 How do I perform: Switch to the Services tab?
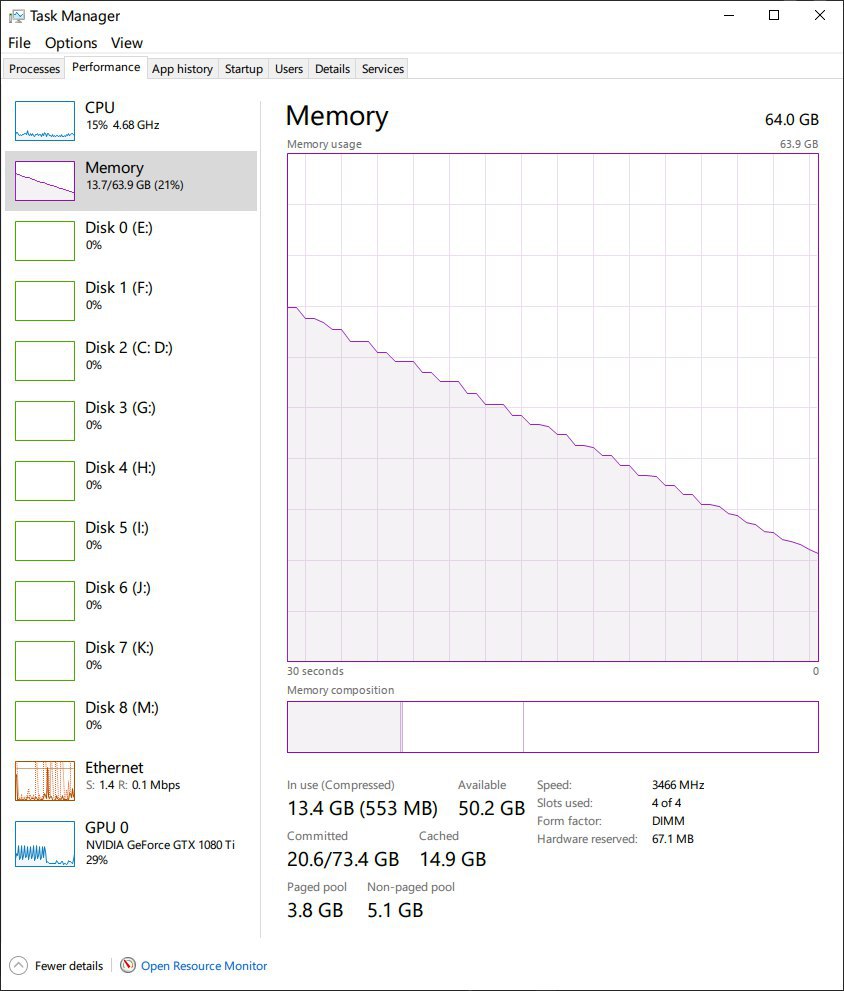[x=383, y=69]
